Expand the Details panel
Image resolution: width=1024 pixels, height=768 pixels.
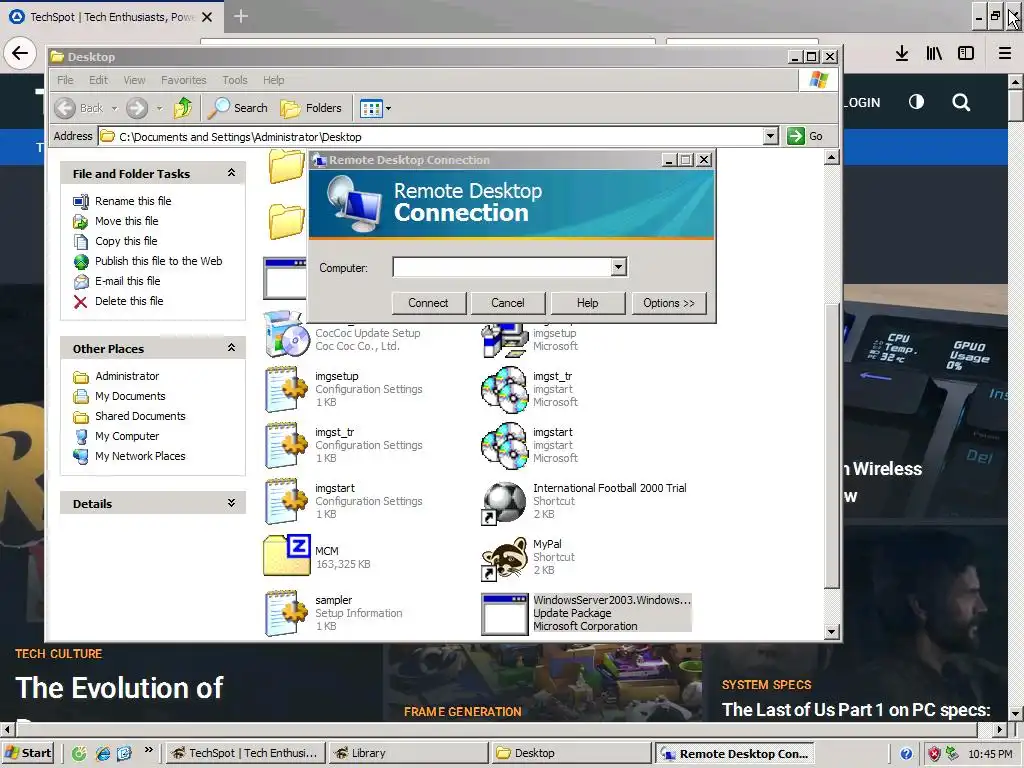point(231,503)
